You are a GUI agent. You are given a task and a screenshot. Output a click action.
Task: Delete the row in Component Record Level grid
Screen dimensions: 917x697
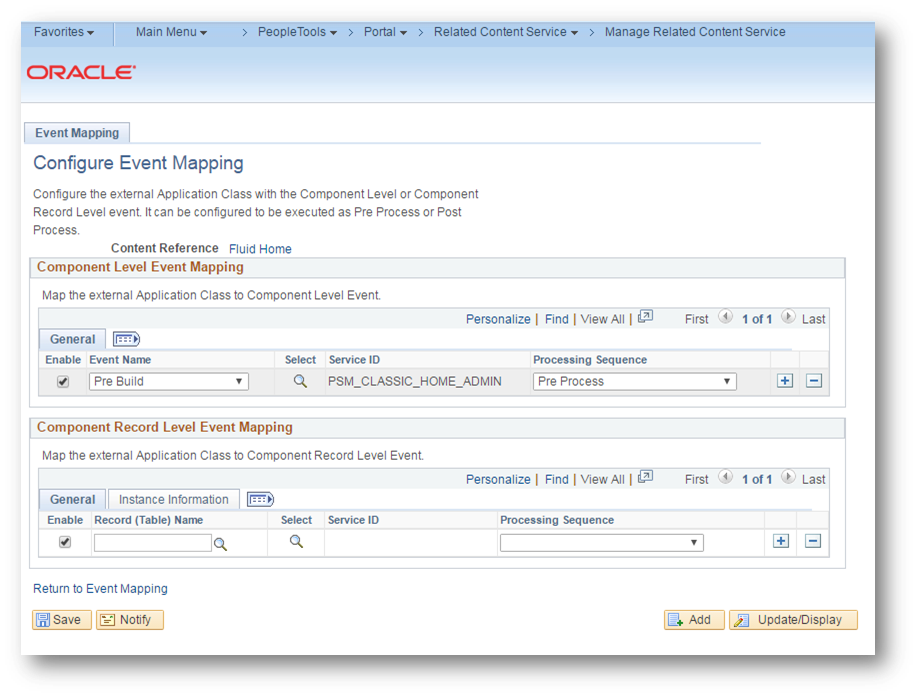click(813, 541)
